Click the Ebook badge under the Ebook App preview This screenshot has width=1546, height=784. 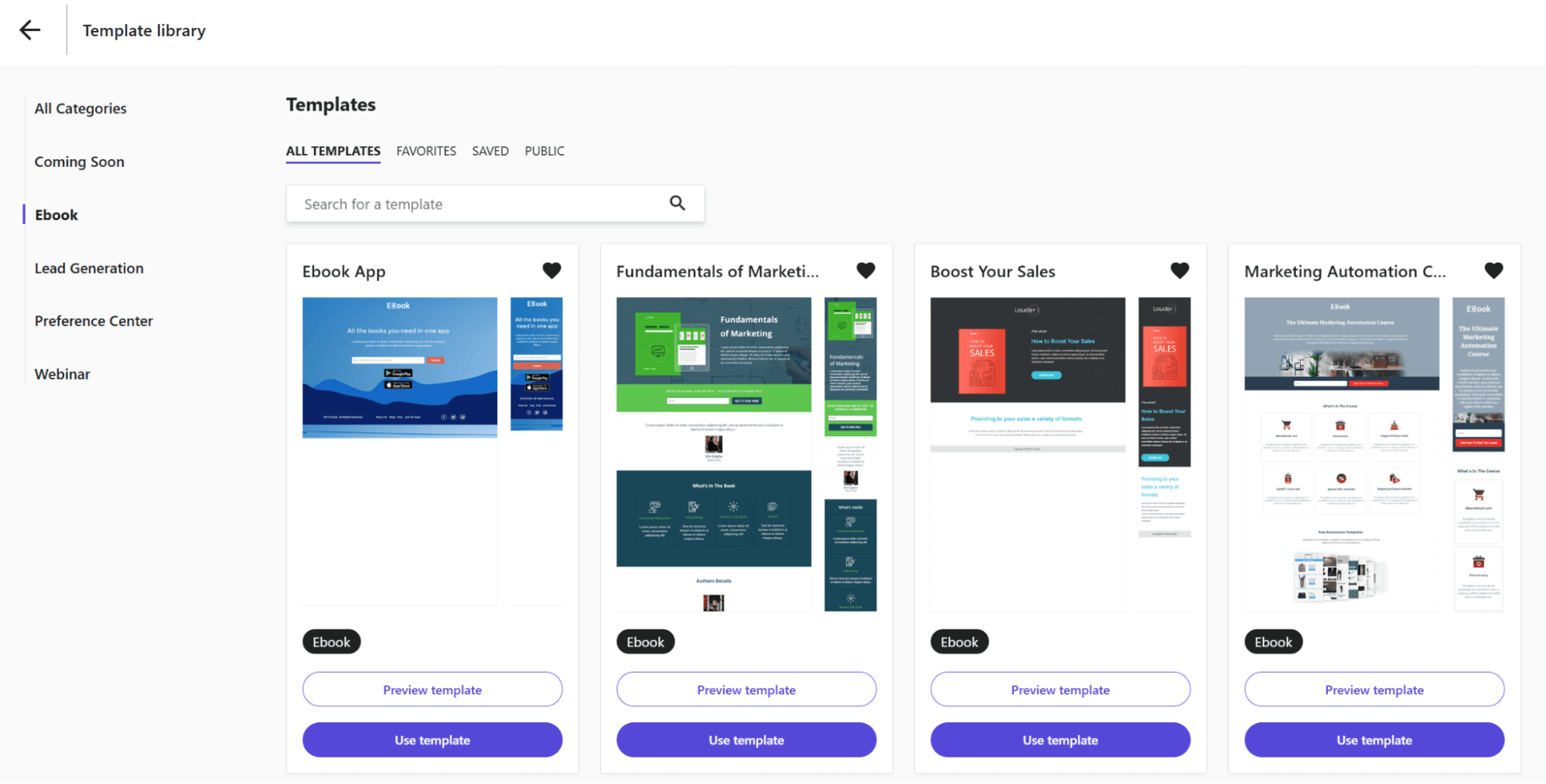331,641
